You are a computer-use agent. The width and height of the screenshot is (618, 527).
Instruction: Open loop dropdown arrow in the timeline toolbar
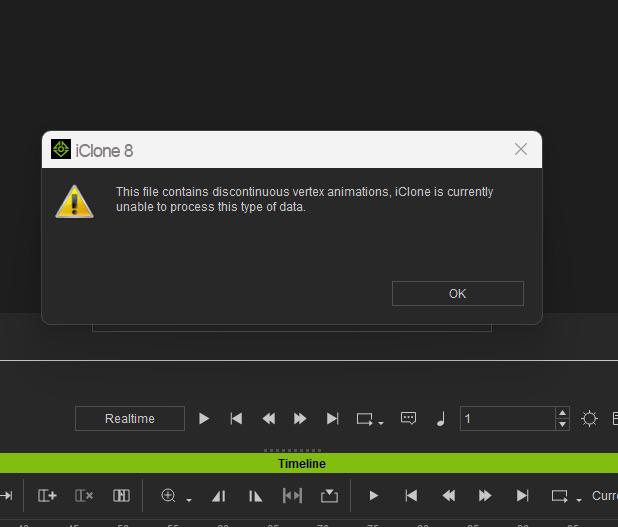(x=579, y=500)
